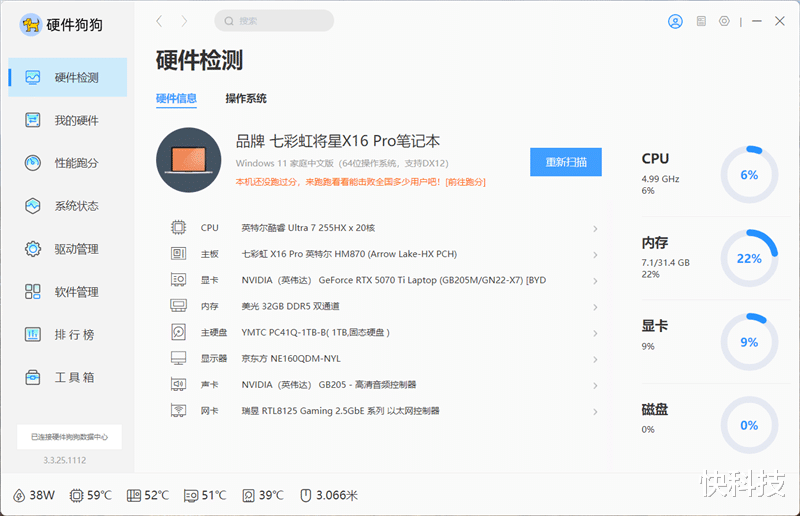Open the user account profile icon
800x516 pixels.
675,21
